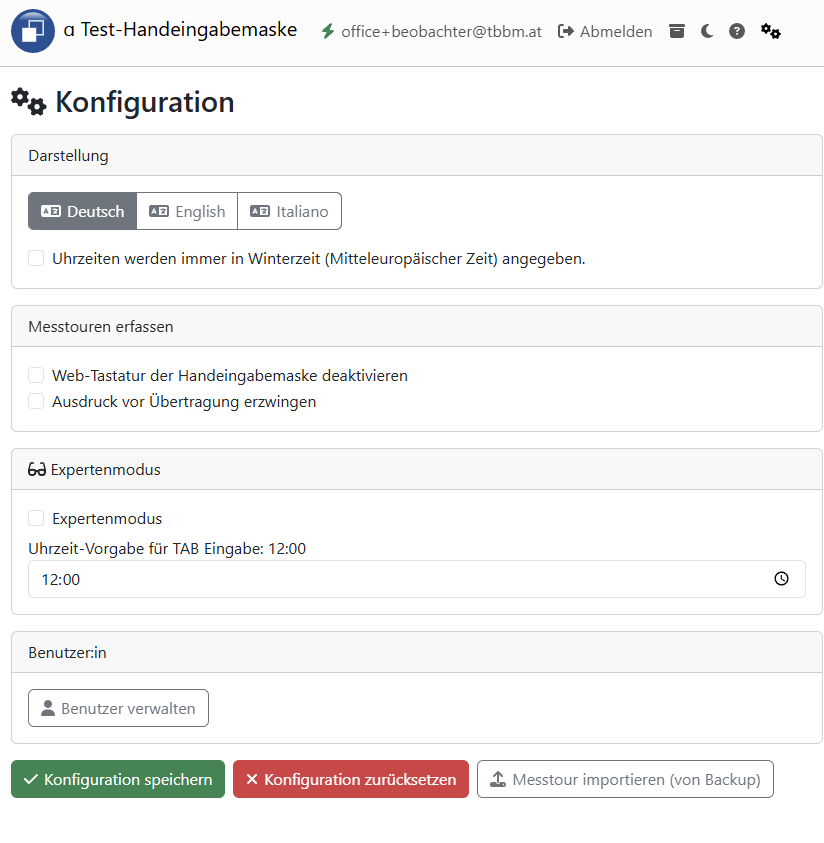Click the app logo in the header
The height and width of the screenshot is (843, 824).
[x=32, y=31]
